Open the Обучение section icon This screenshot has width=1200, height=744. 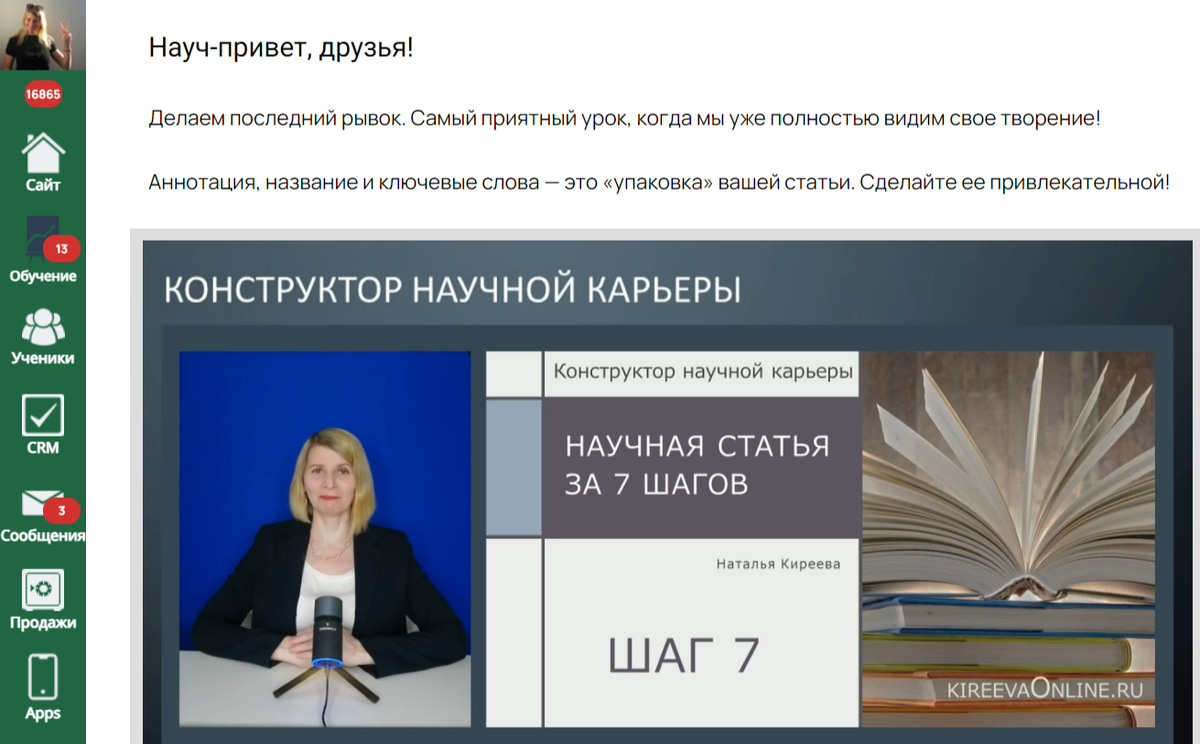43,240
